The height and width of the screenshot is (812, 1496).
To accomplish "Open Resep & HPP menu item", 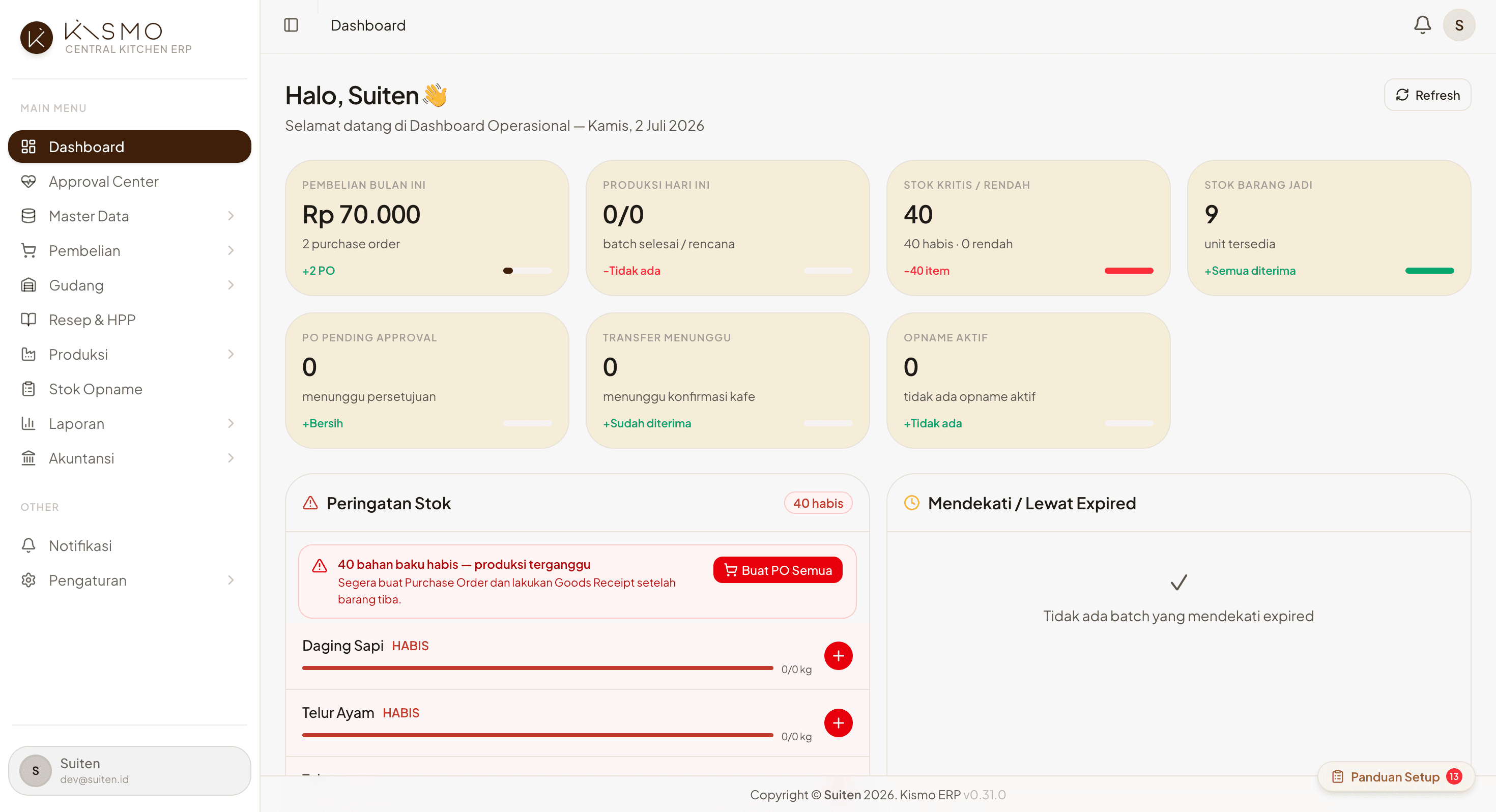I will click(130, 320).
